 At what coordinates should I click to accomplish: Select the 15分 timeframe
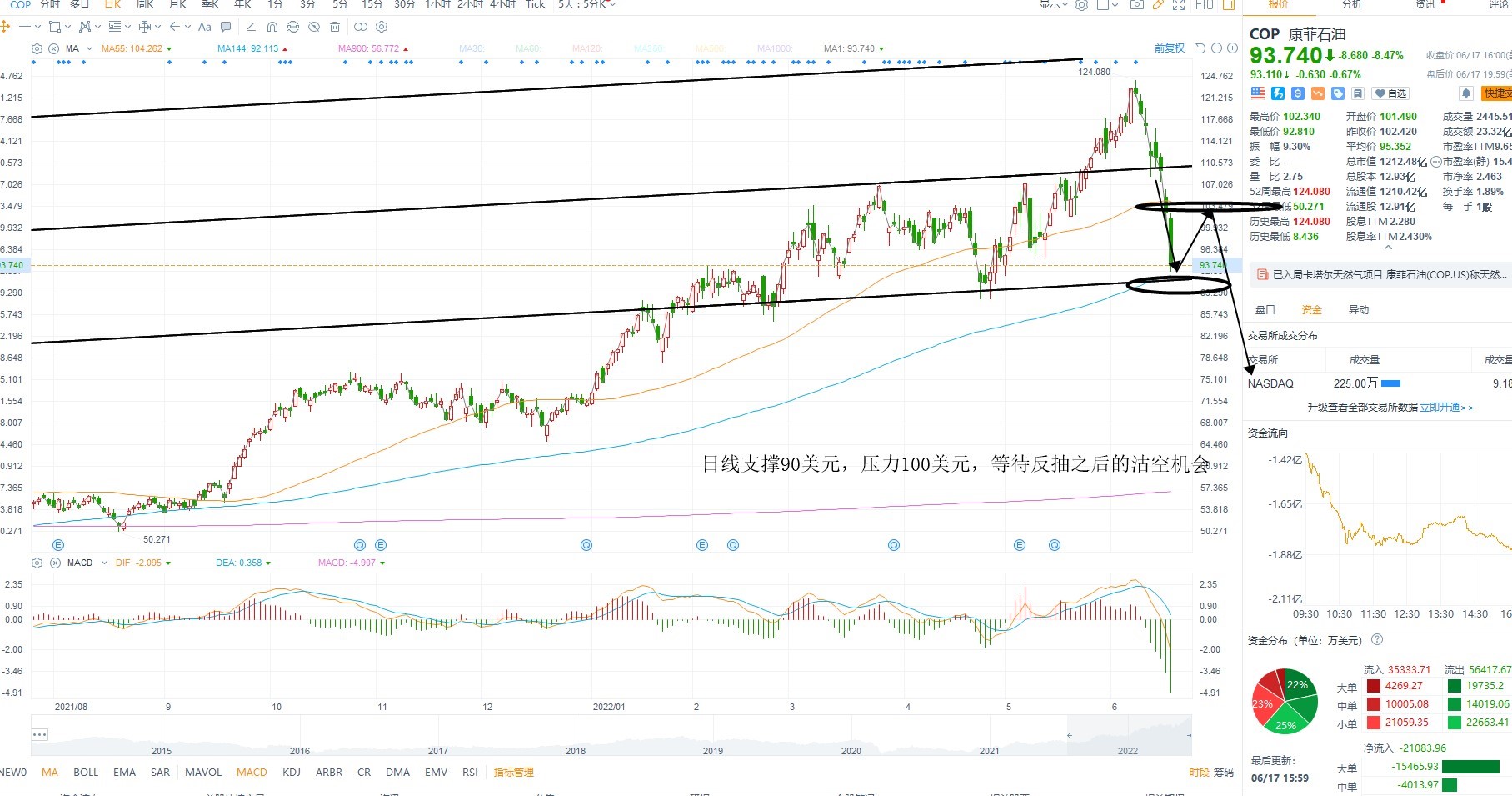pos(372,4)
